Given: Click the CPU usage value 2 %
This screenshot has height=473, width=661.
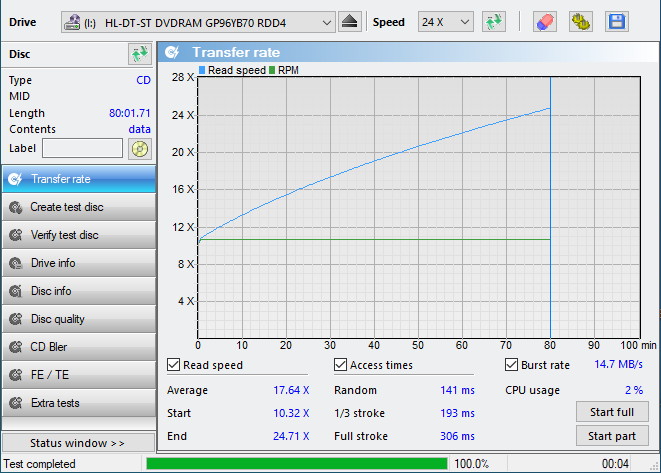Looking at the screenshot, I should tap(634, 390).
